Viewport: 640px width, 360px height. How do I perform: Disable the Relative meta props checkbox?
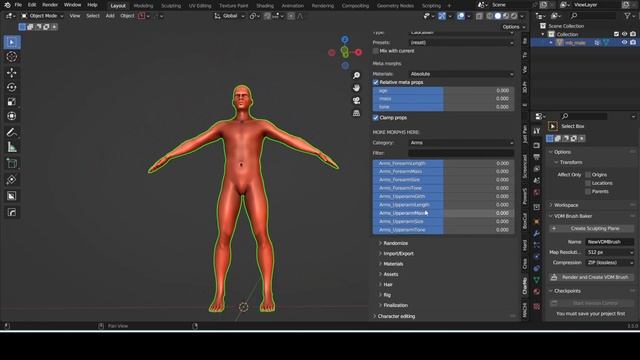pyautogui.click(x=376, y=82)
